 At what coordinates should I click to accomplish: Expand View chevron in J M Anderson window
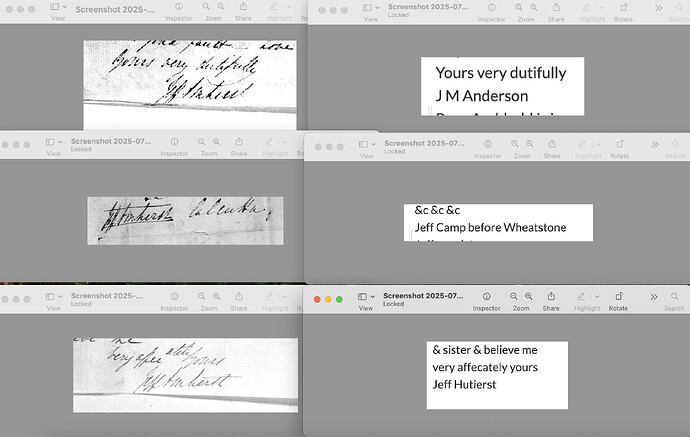click(x=378, y=8)
